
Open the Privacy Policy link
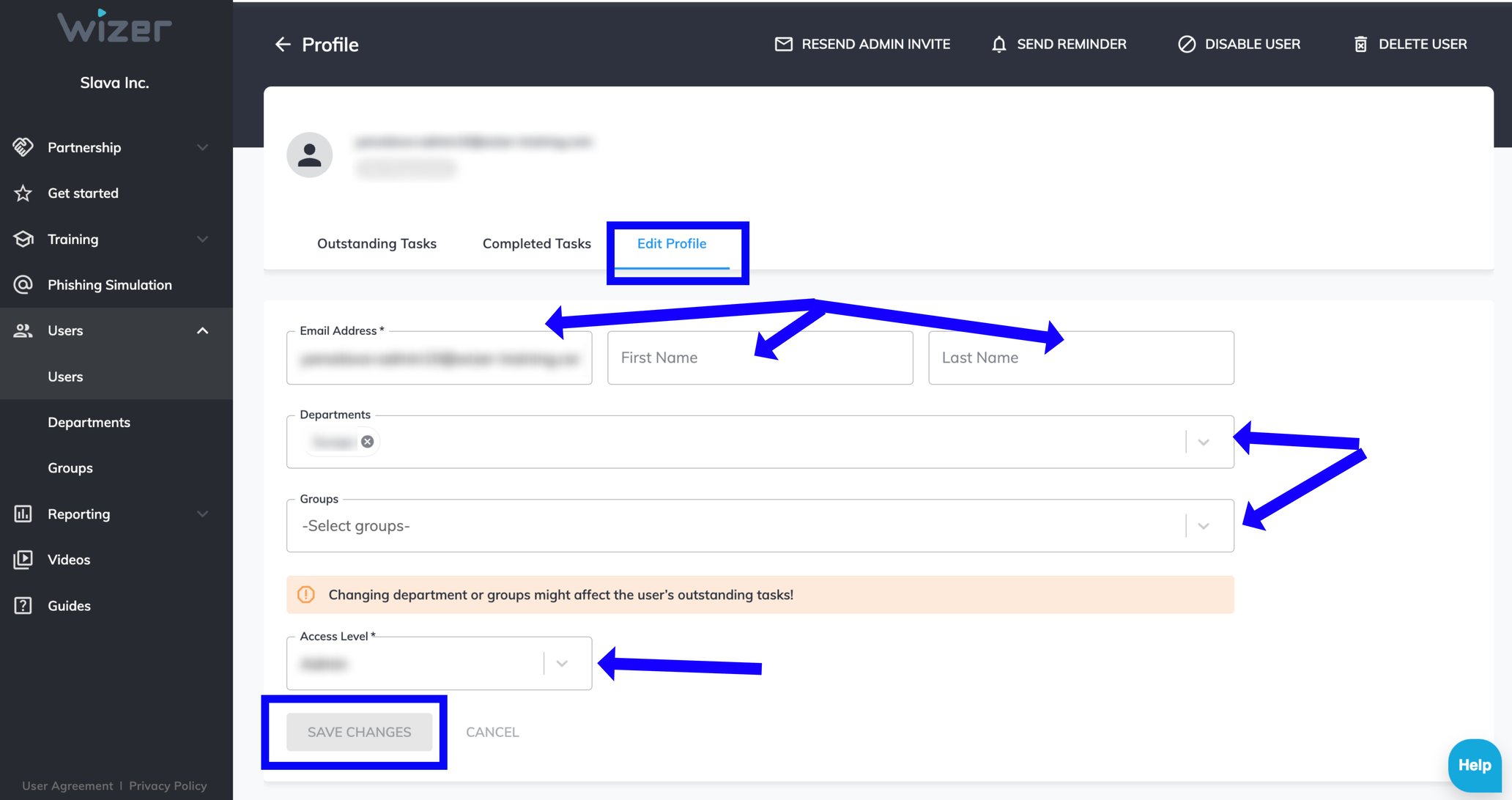point(168,785)
